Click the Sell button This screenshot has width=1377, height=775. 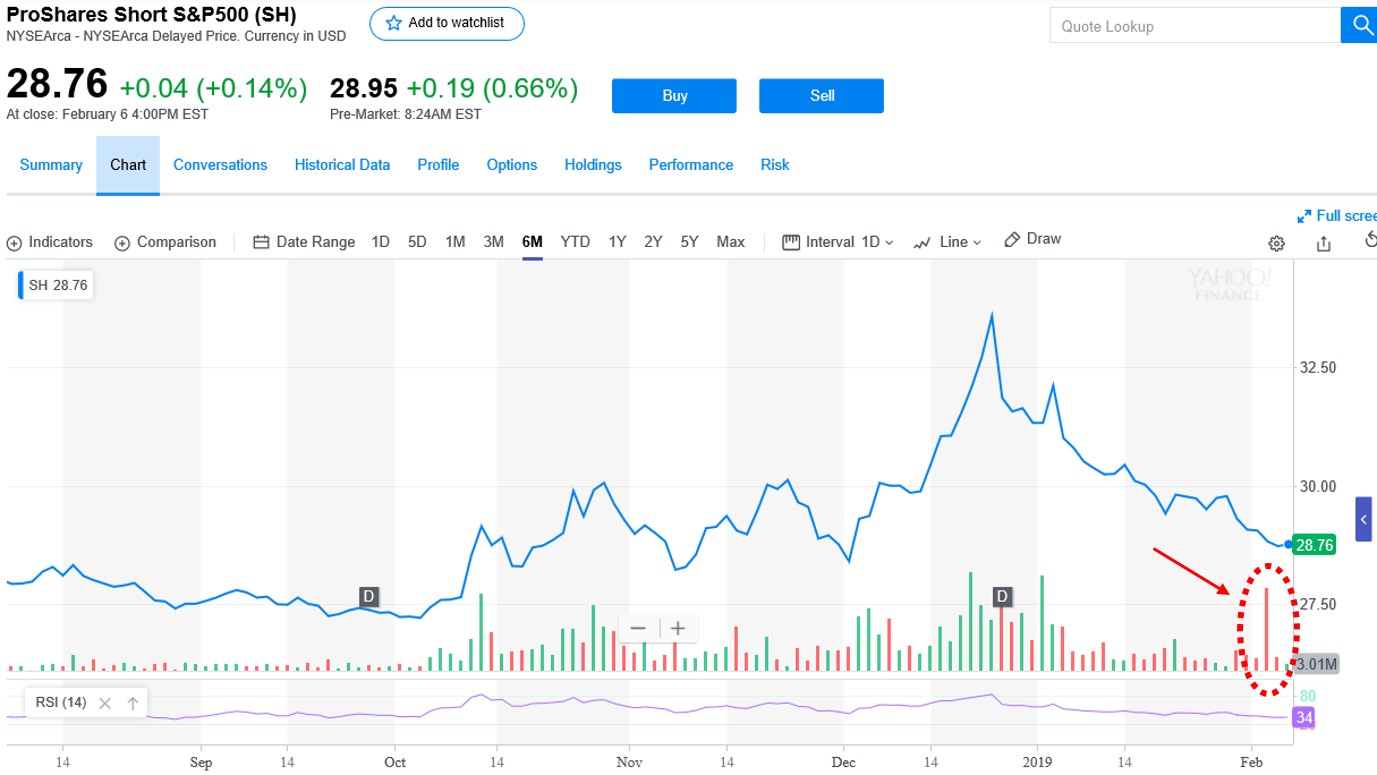(x=822, y=96)
